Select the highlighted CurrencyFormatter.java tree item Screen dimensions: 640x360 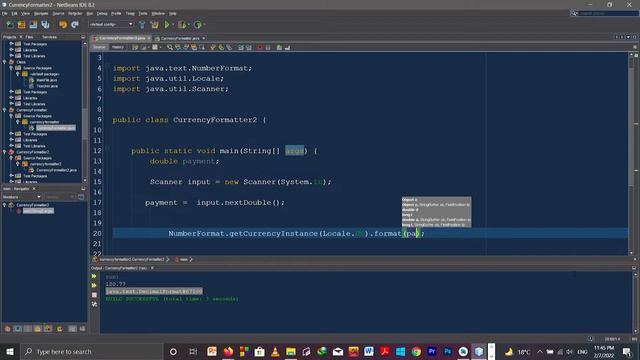tap(56, 128)
